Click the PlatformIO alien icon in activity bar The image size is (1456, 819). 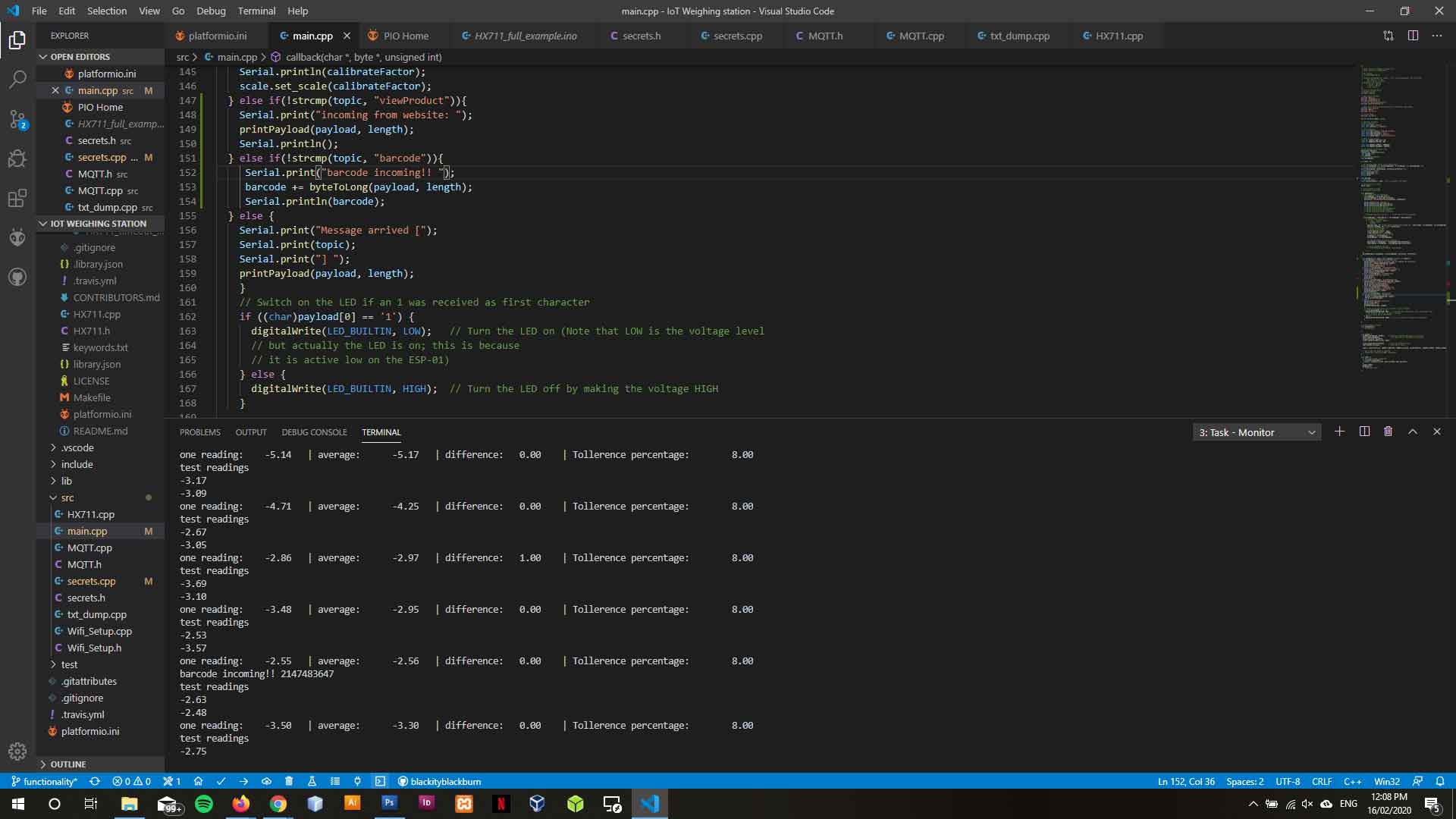[x=17, y=237]
